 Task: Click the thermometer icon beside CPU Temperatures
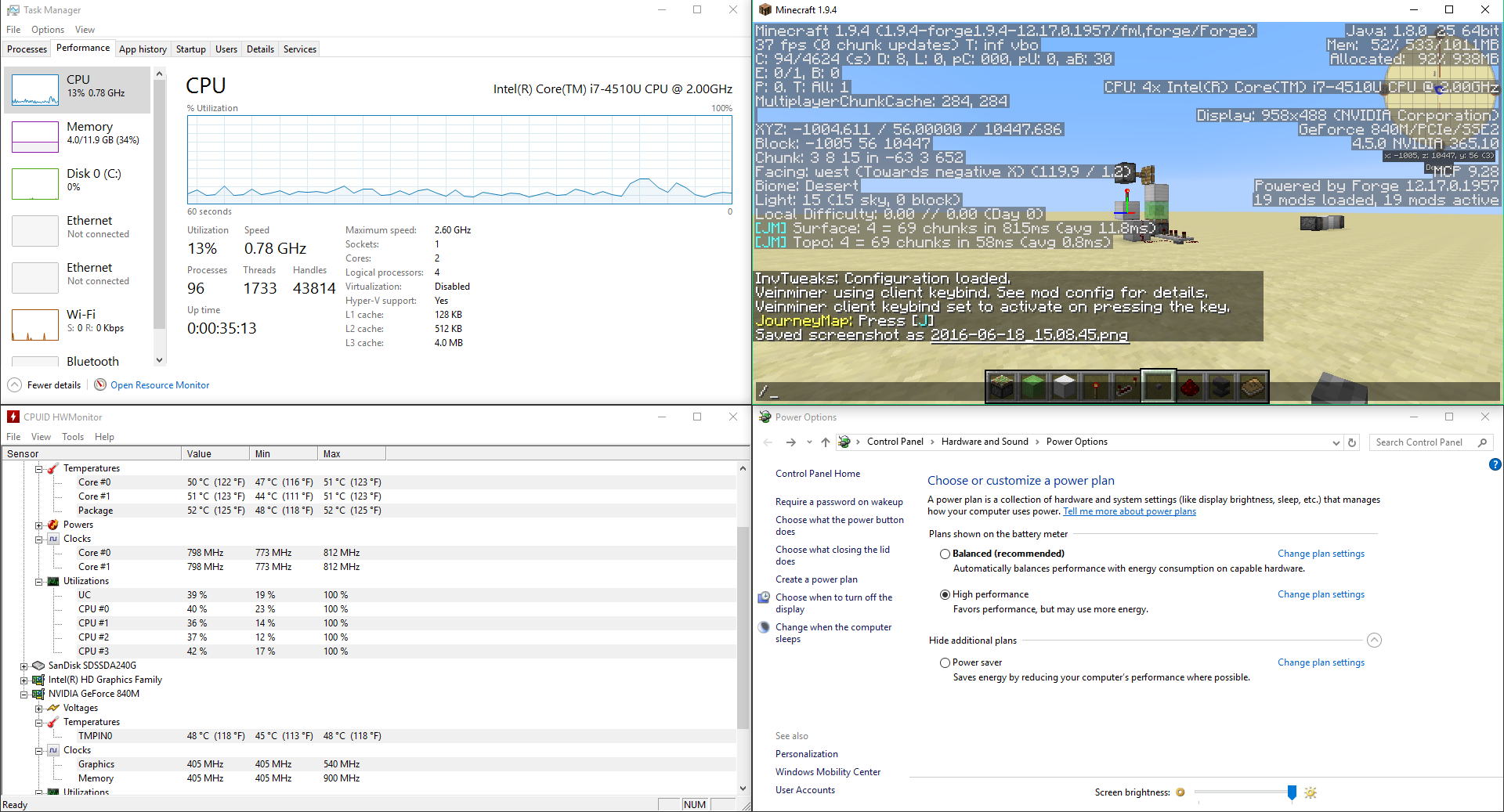53,468
